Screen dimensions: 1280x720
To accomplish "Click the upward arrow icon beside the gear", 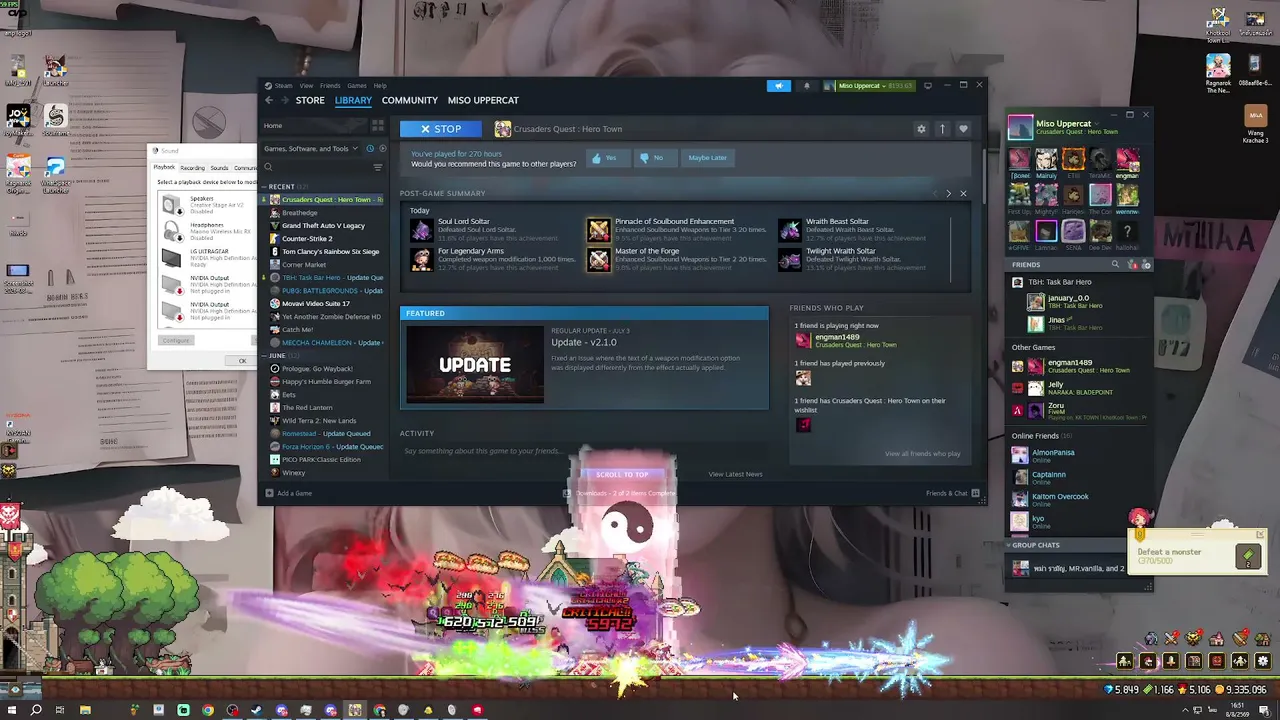I will point(942,129).
